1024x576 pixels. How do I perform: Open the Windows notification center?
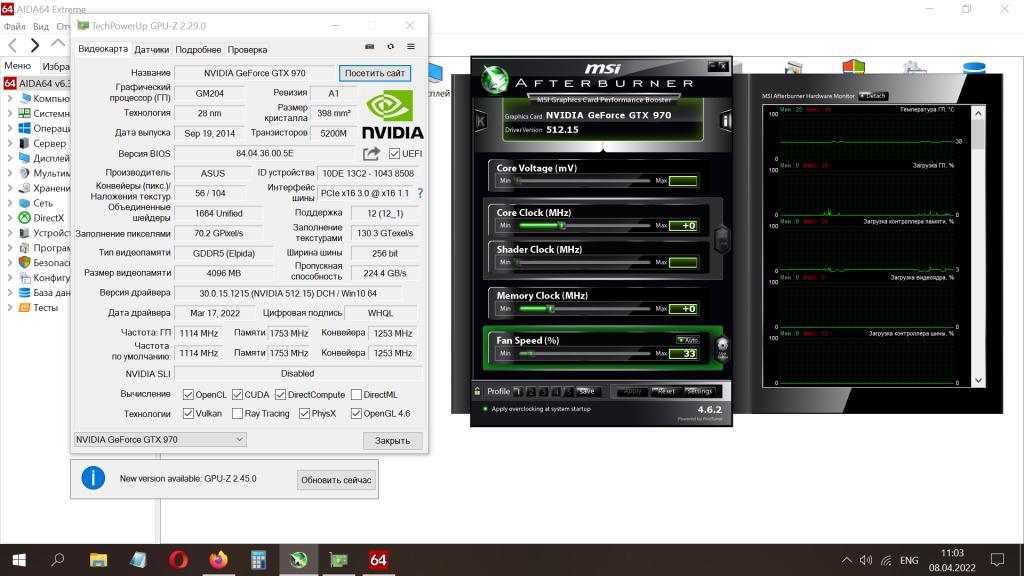coord(997,560)
